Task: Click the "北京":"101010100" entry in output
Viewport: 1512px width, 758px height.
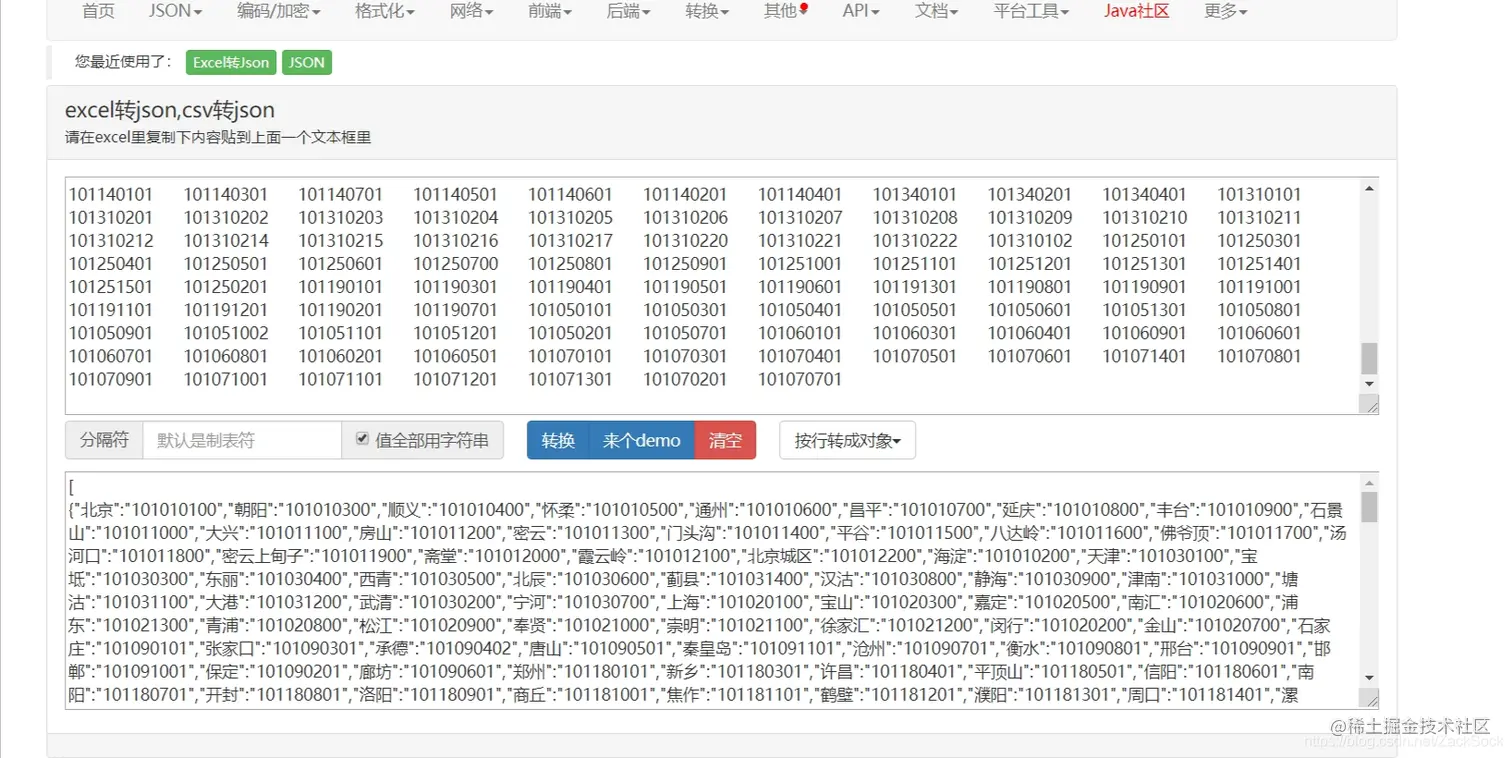Action: coord(150,510)
